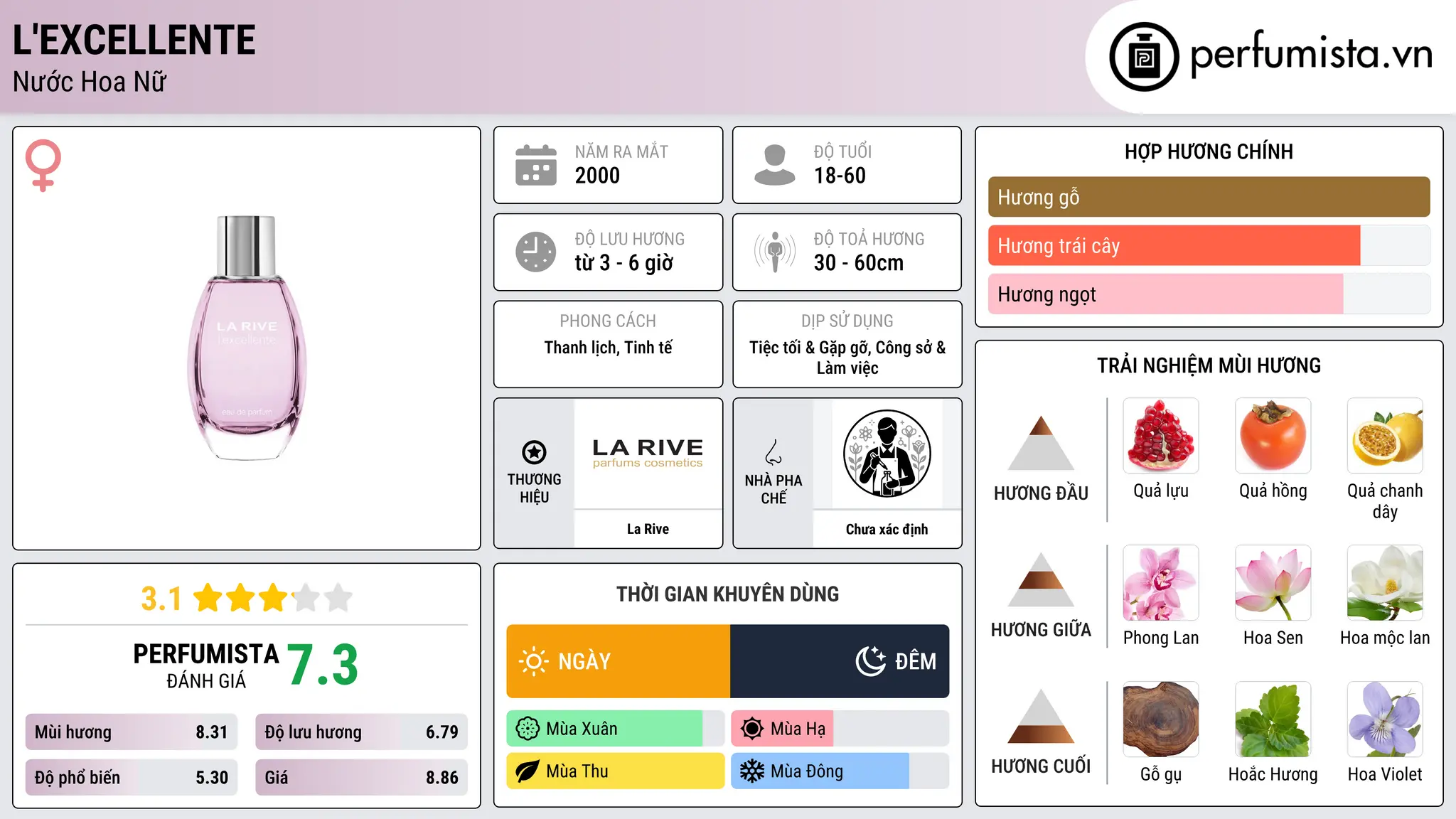The height and width of the screenshot is (819, 1456).
Task: Click the Hương giữa pyramid icon
Action: 1041,579
